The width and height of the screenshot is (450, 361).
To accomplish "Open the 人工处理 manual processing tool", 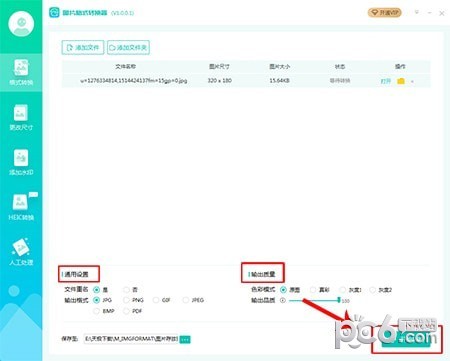I will pyautogui.click(x=21, y=252).
